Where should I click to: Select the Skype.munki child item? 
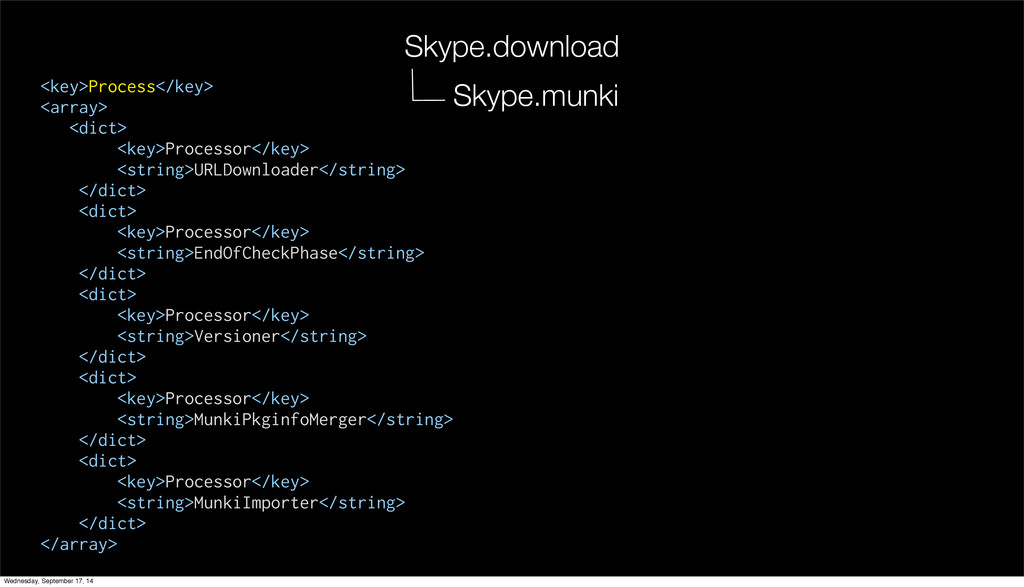click(x=535, y=97)
